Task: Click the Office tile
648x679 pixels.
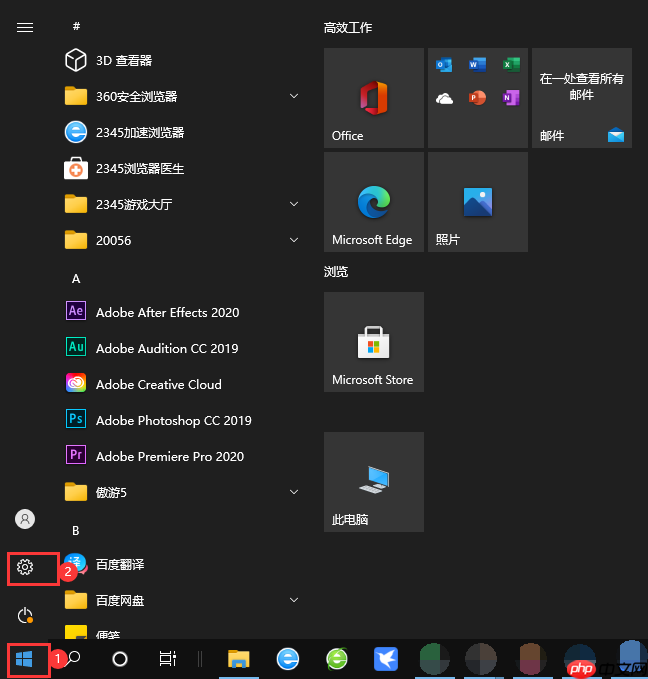Action: pyautogui.click(x=374, y=98)
